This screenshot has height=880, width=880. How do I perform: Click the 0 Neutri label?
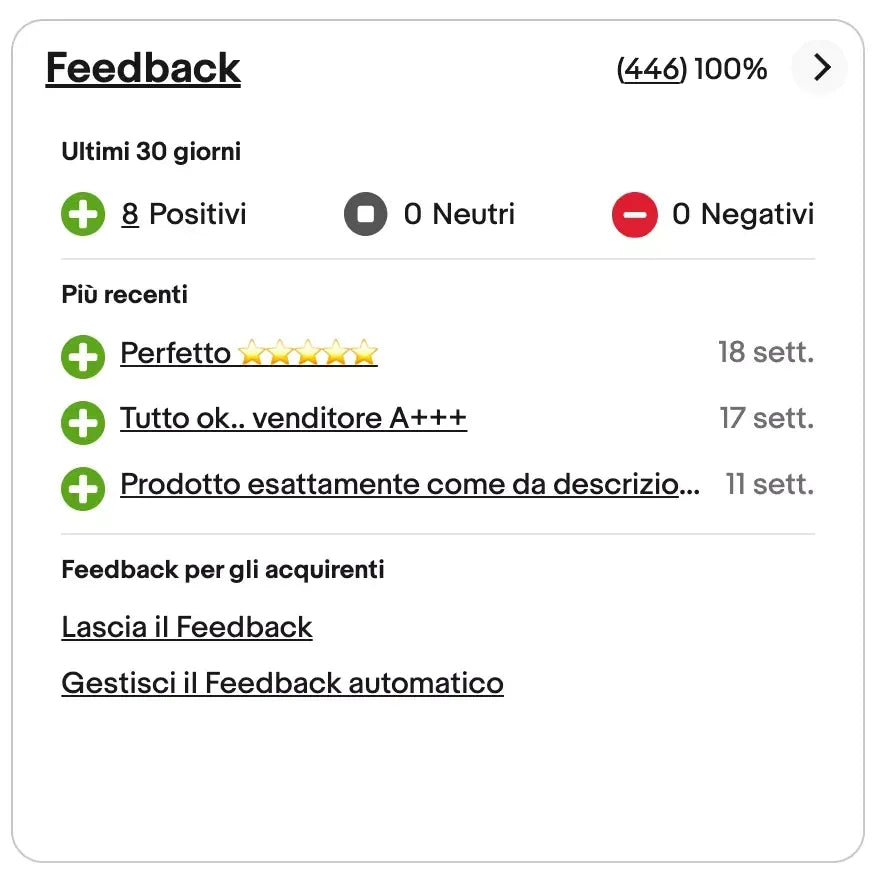(459, 214)
